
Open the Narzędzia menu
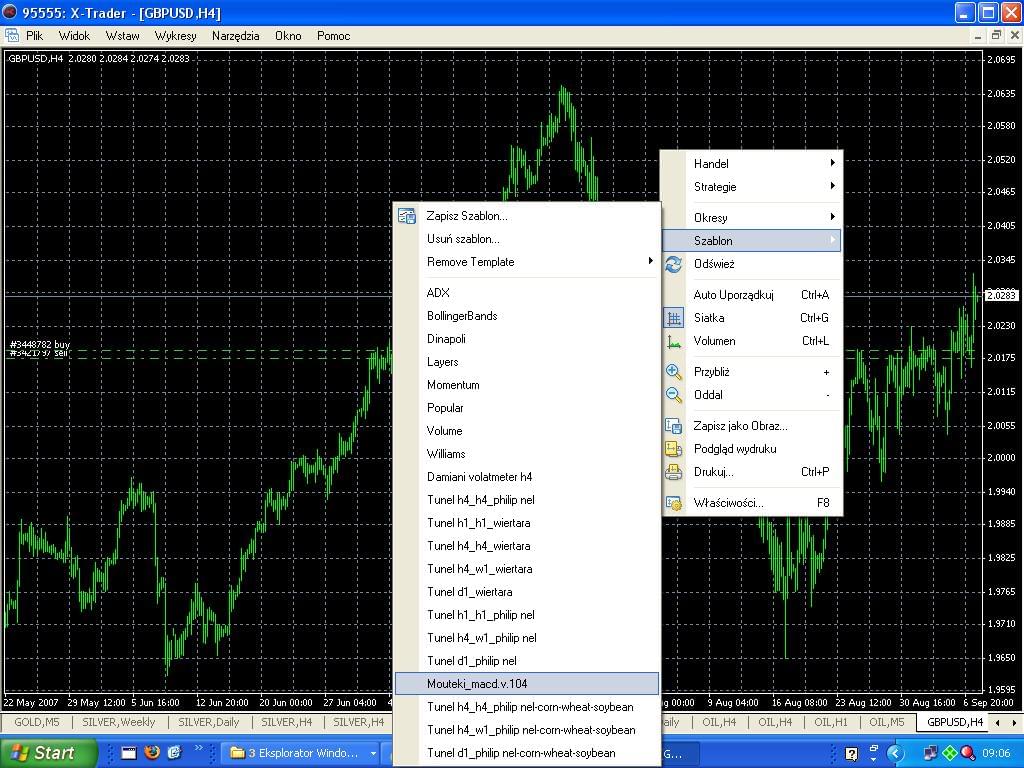(x=235, y=36)
